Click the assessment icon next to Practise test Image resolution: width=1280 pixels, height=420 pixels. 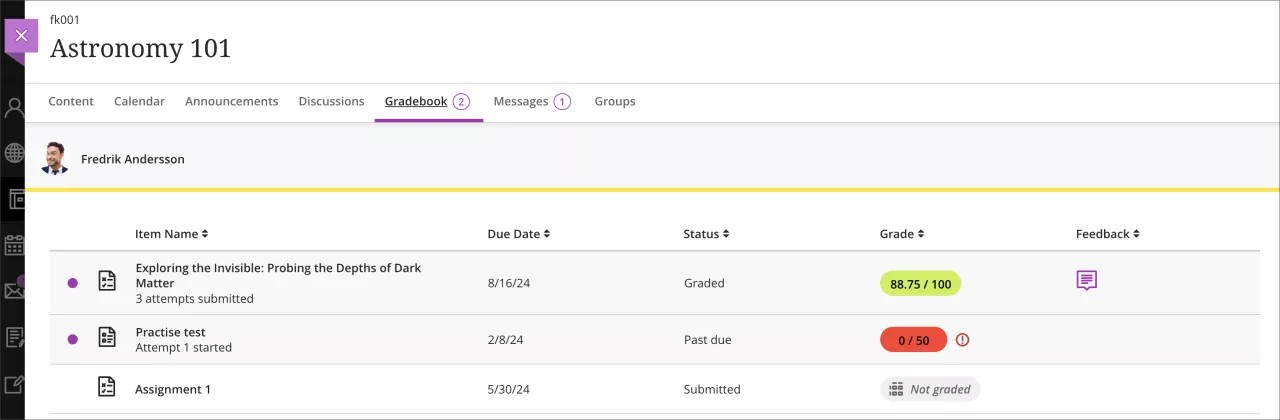coord(107,338)
